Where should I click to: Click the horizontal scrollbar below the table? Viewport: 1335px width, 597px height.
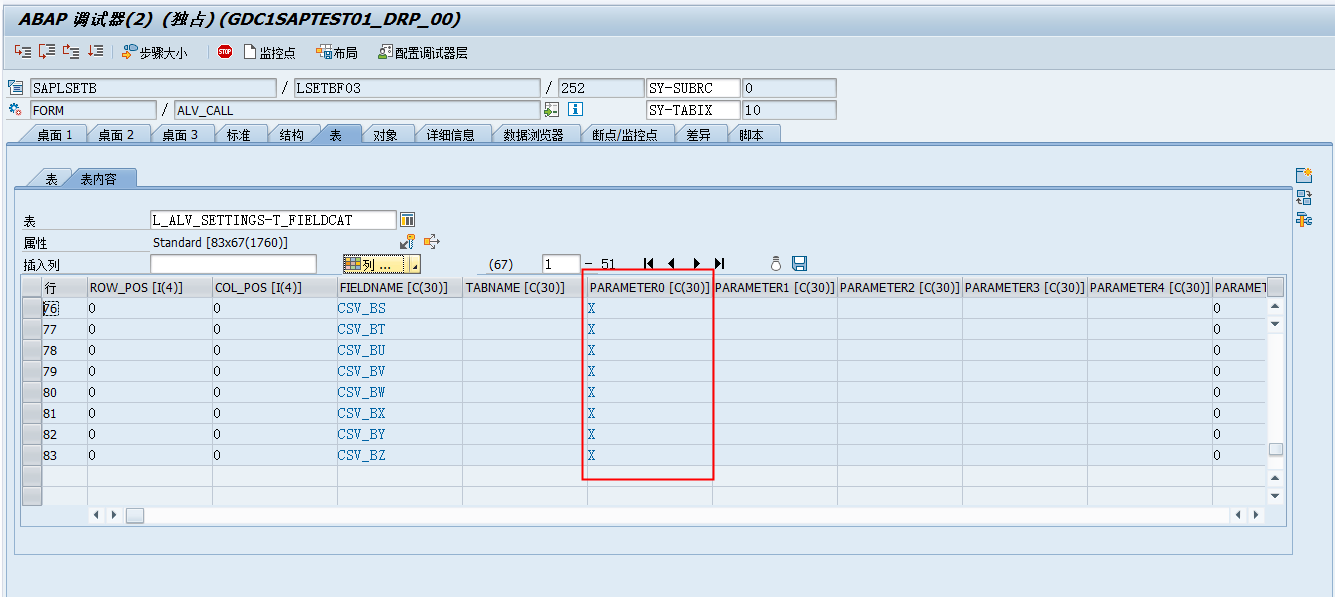[x=400, y=514]
